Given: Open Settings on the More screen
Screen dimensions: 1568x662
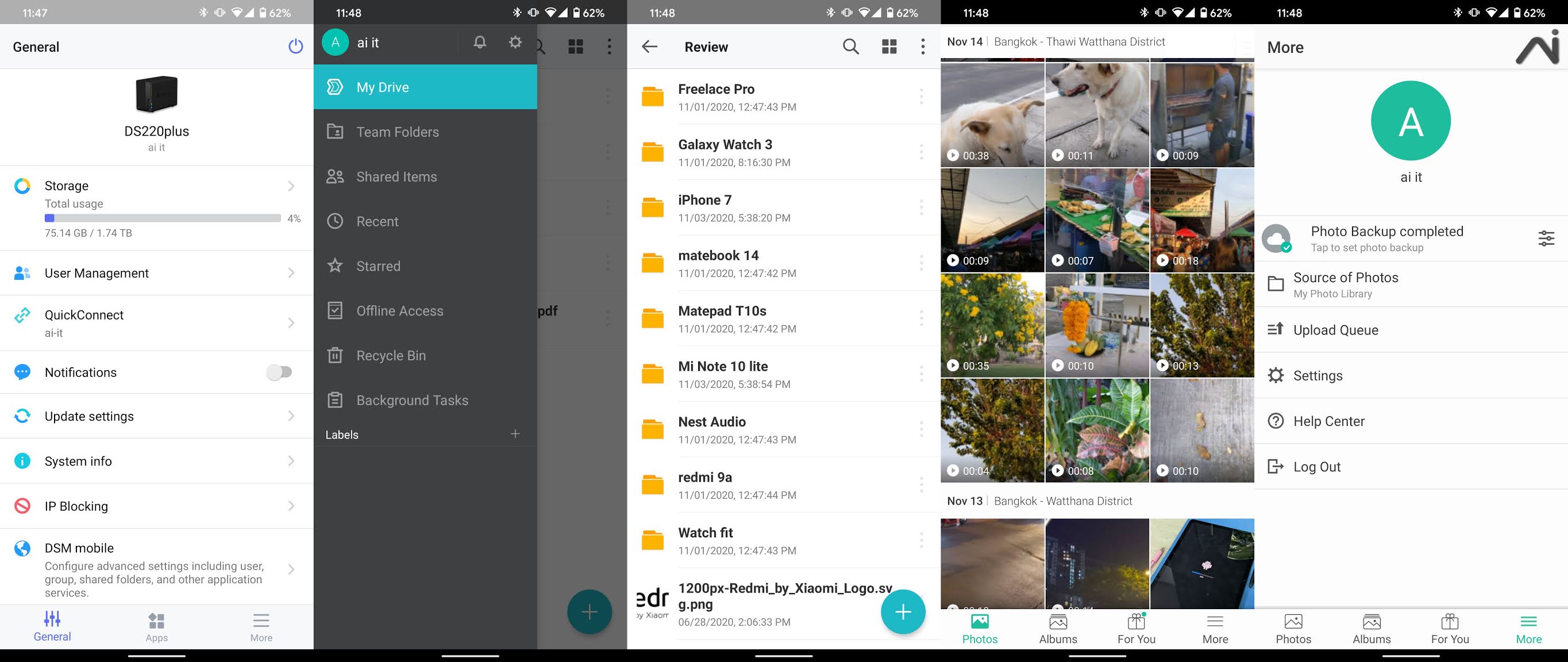Looking at the screenshot, I should click(1411, 375).
